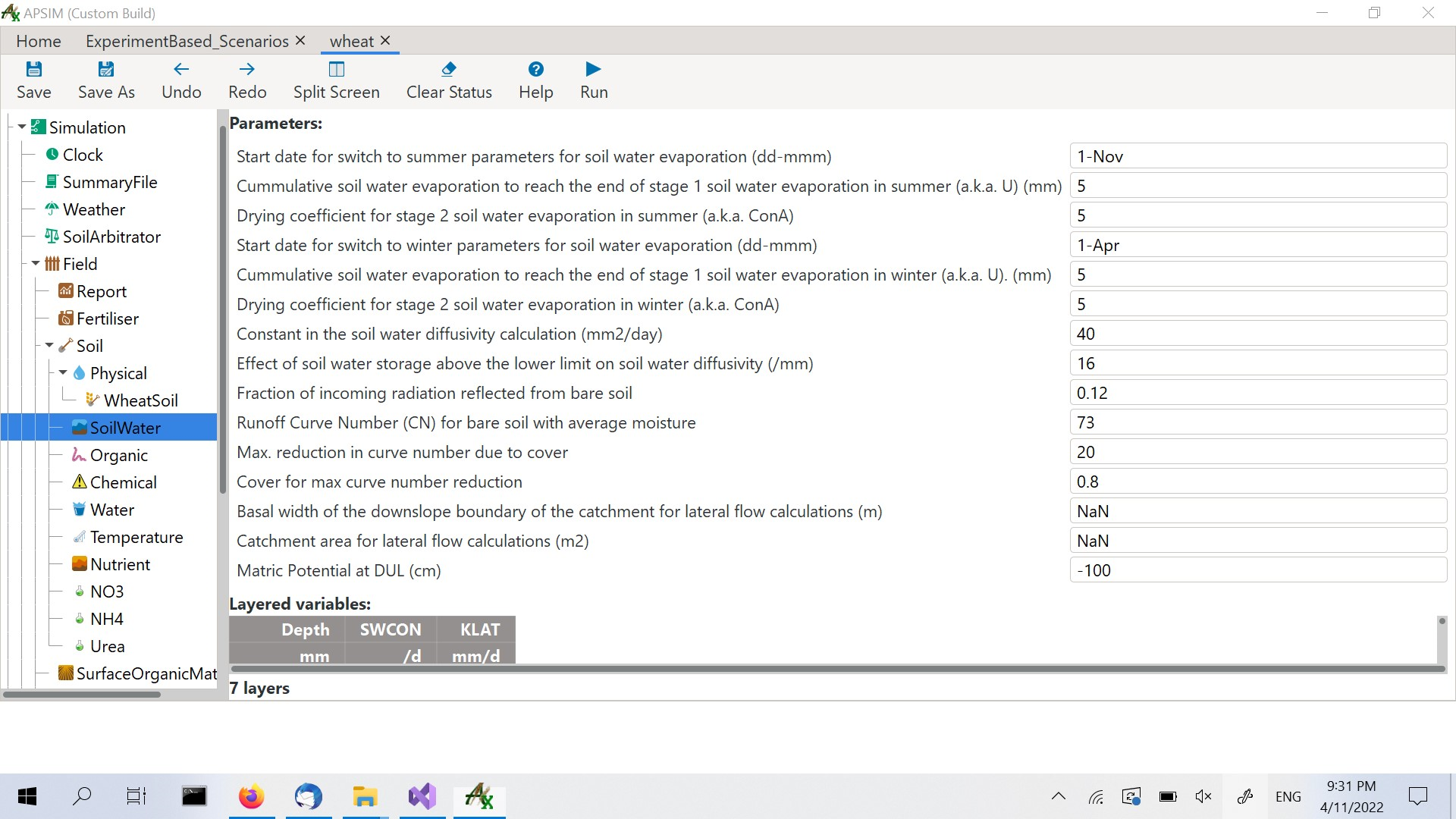Click the tree panel horizontal scrollbar
The image size is (1456, 819).
82,694
